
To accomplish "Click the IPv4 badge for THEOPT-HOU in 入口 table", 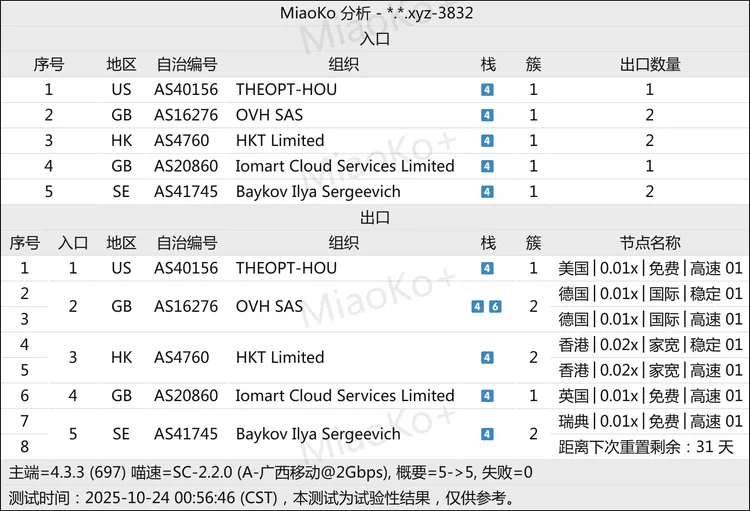I will pos(487,90).
